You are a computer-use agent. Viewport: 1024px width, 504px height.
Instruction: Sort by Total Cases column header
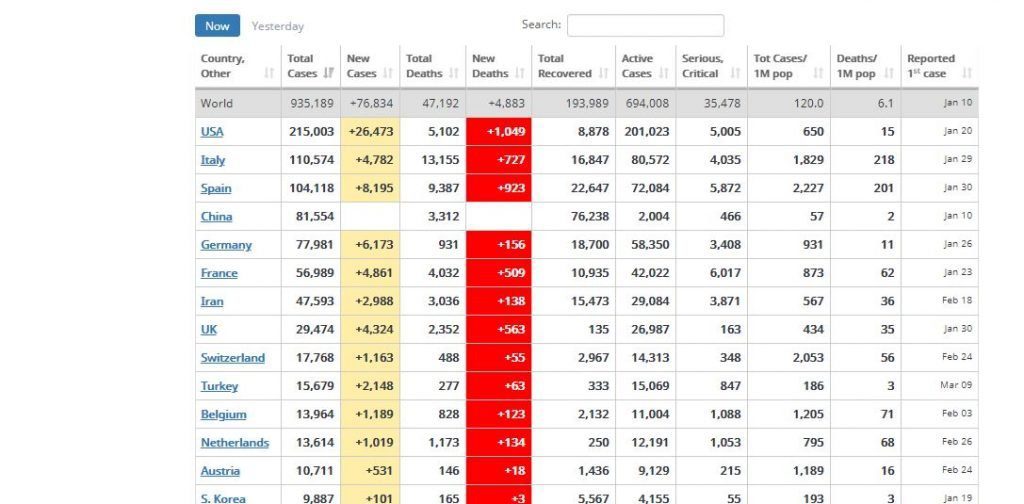[310, 66]
